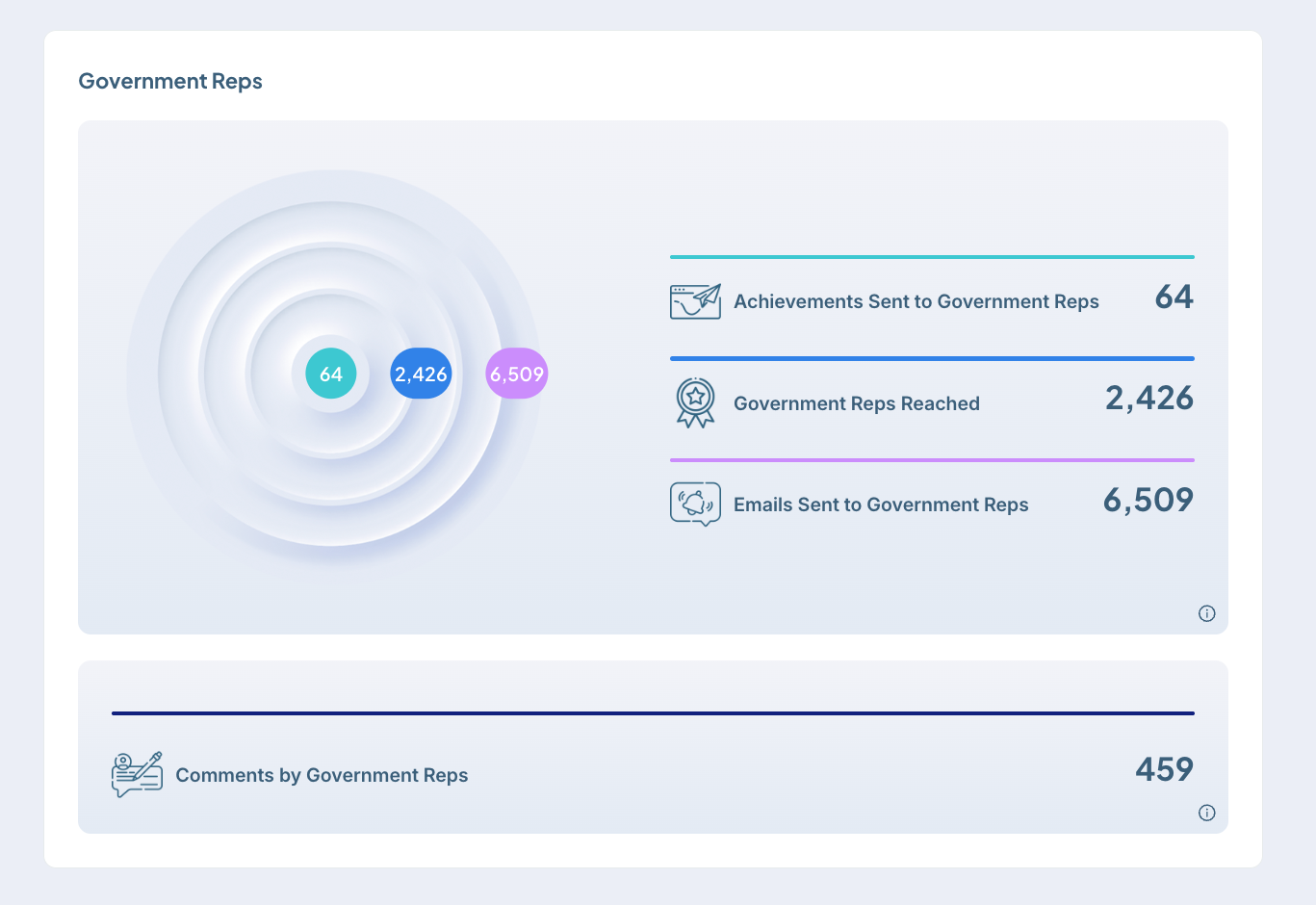This screenshot has height=905, width=1316.
Task: Click the Comments by Government Reps pencil icon
Action: click(137, 774)
